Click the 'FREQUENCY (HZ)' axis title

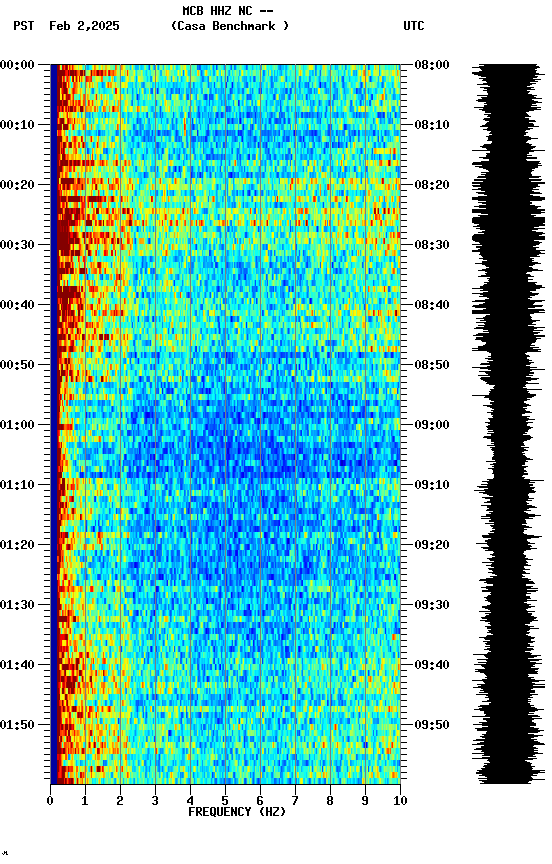click(237, 813)
